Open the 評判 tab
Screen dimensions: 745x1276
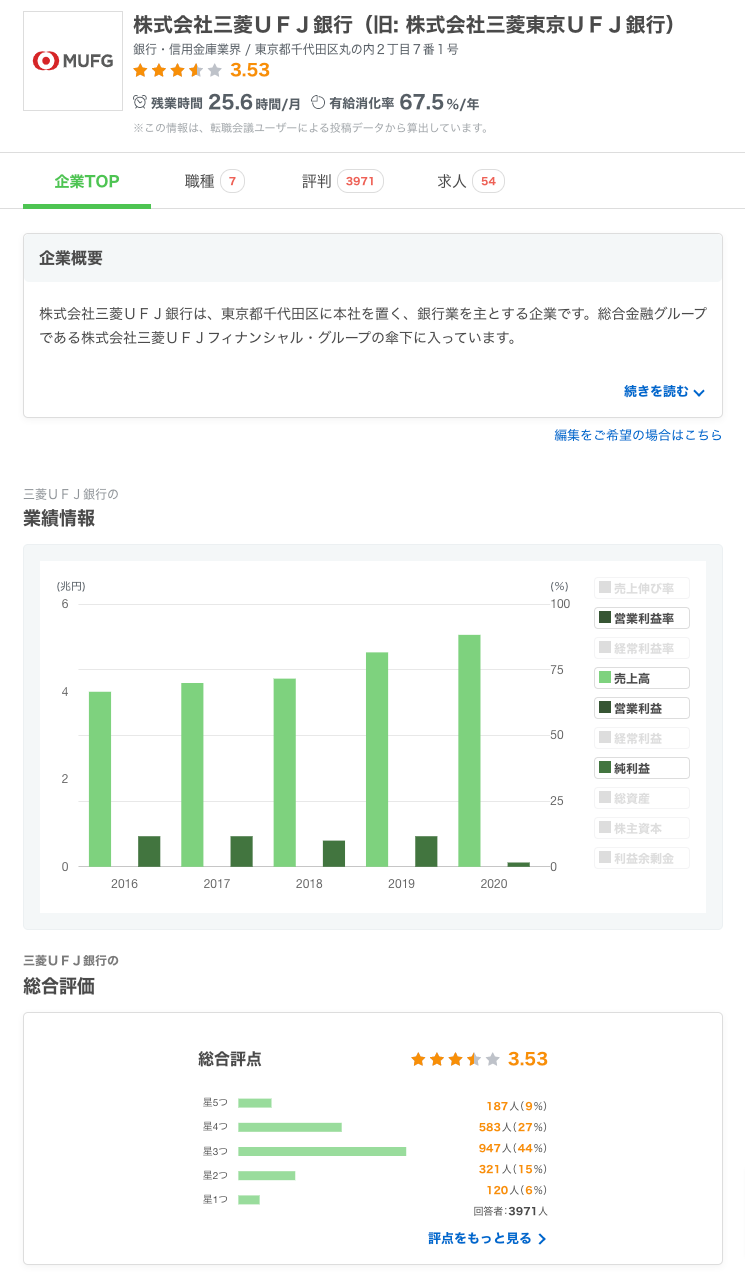pos(343,181)
